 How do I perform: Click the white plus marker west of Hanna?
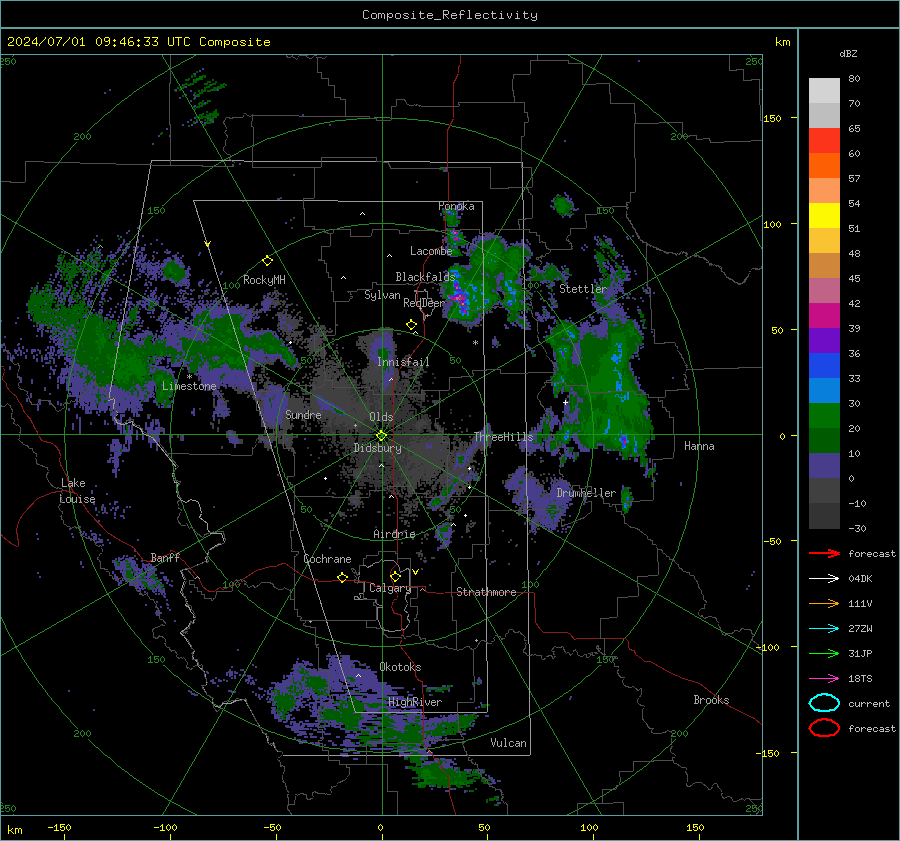click(565, 402)
